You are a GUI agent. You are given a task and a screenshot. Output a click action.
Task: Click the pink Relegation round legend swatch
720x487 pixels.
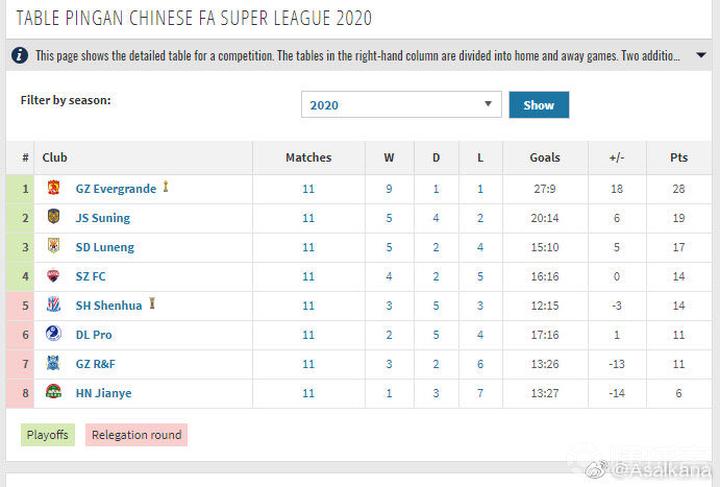136,435
